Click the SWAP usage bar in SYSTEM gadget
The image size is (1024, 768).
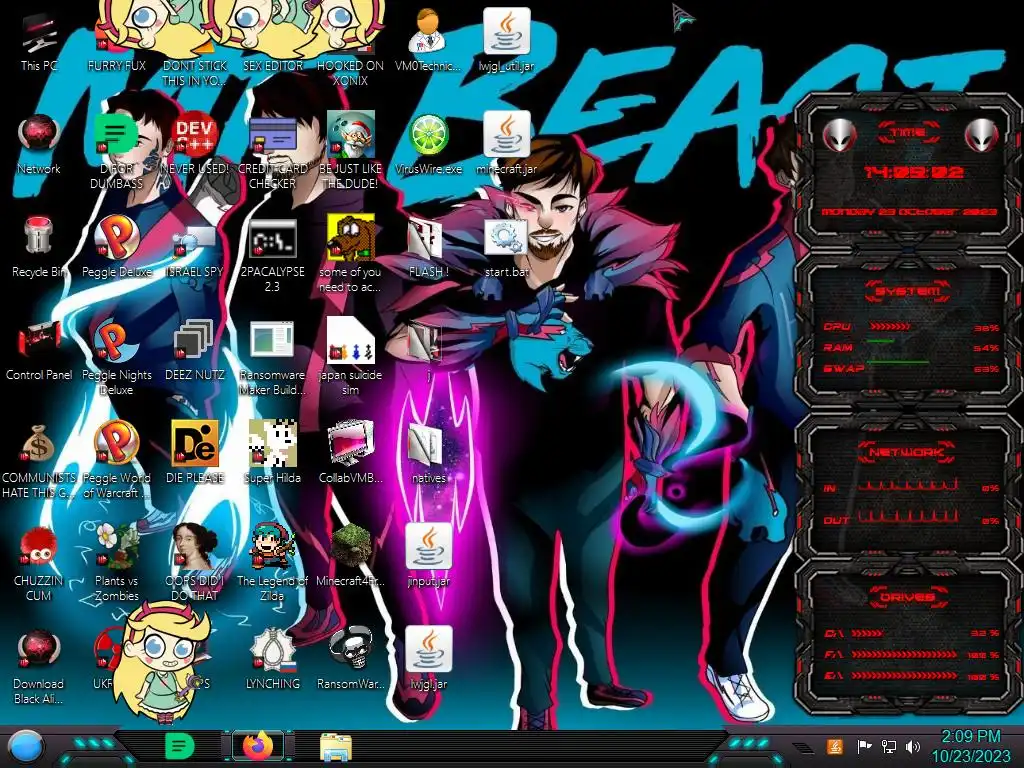(x=897, y=362)
